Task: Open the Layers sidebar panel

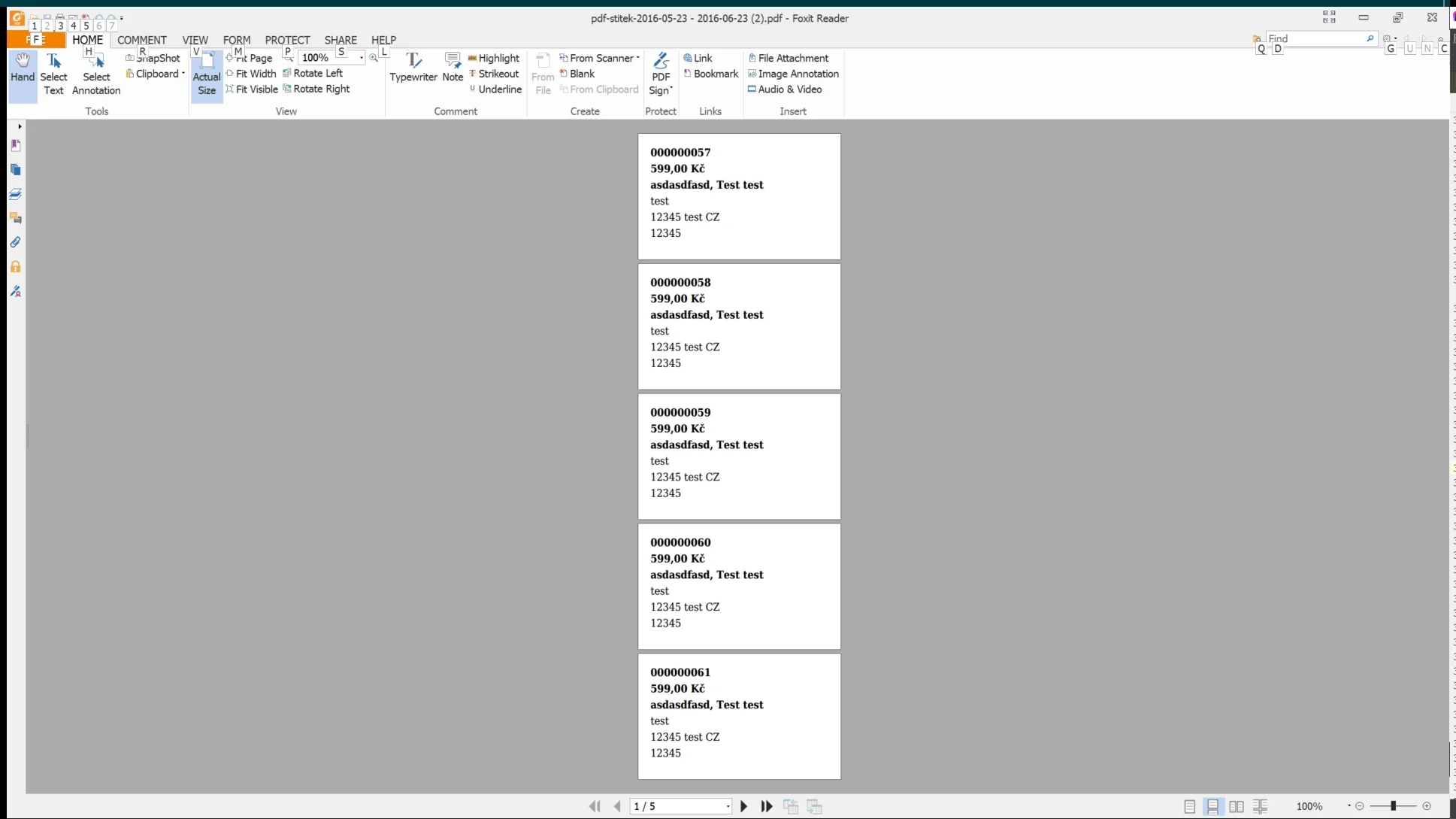Action: 15,194
